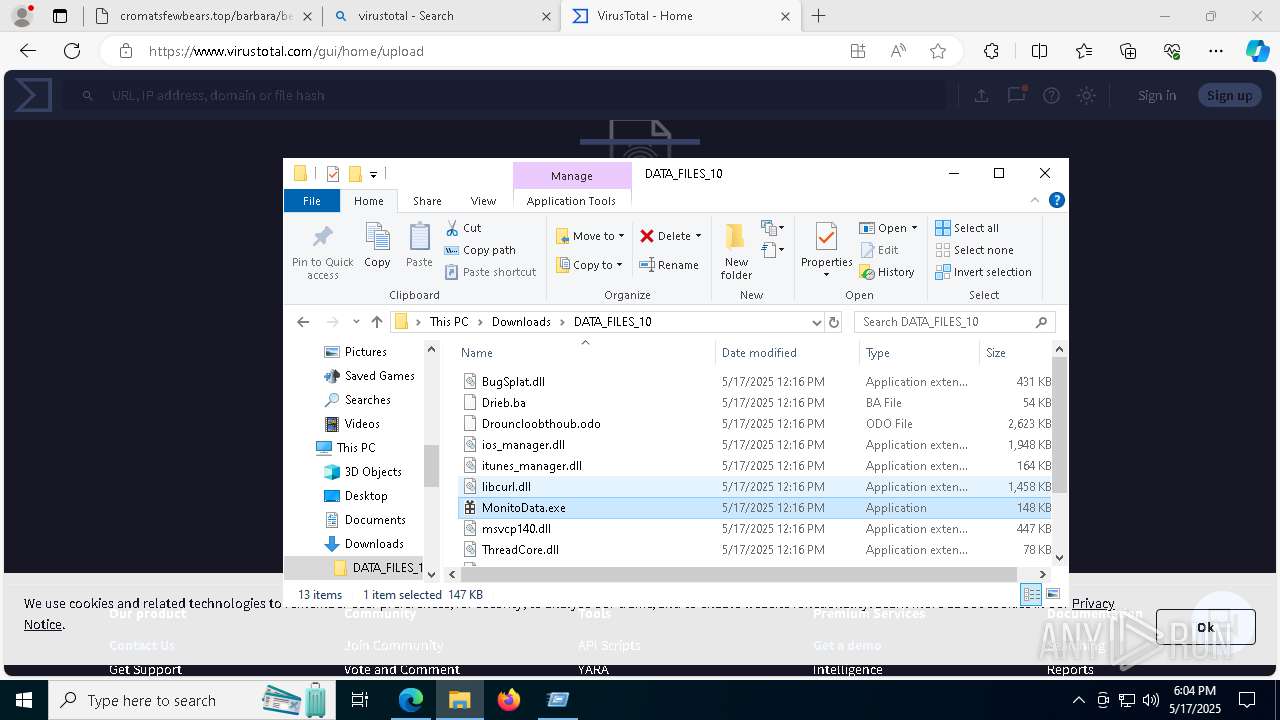The width and height of the screenshot is (1280, 720).
Task: Open the New item dropdown
Action: tap(772, 228)
